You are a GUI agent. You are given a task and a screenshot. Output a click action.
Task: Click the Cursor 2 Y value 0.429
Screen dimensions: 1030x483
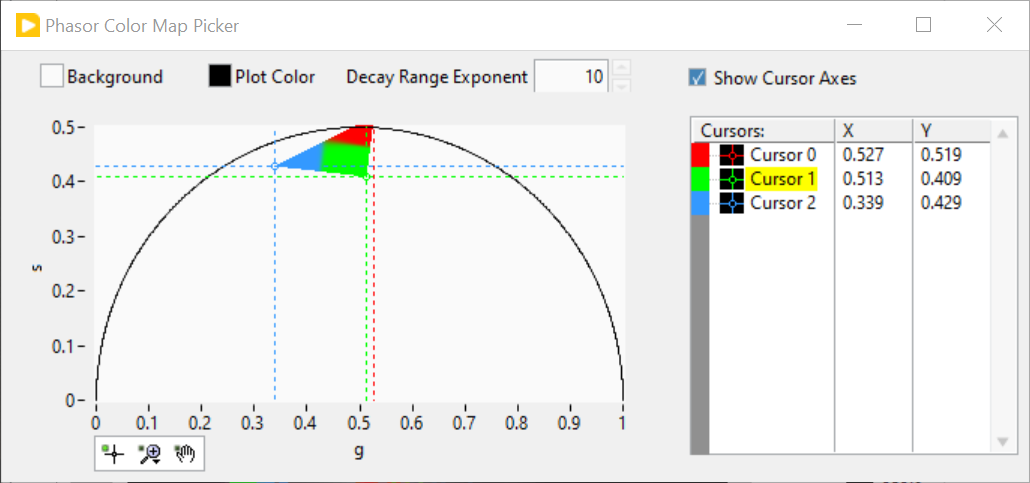pos(941,203)
